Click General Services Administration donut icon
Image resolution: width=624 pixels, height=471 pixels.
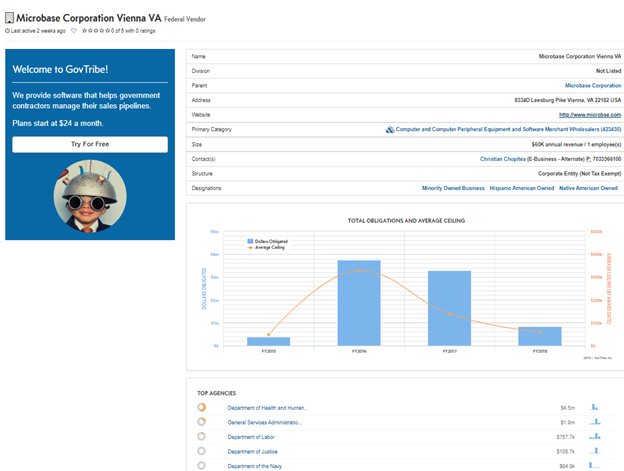click(x=202, y=422)
